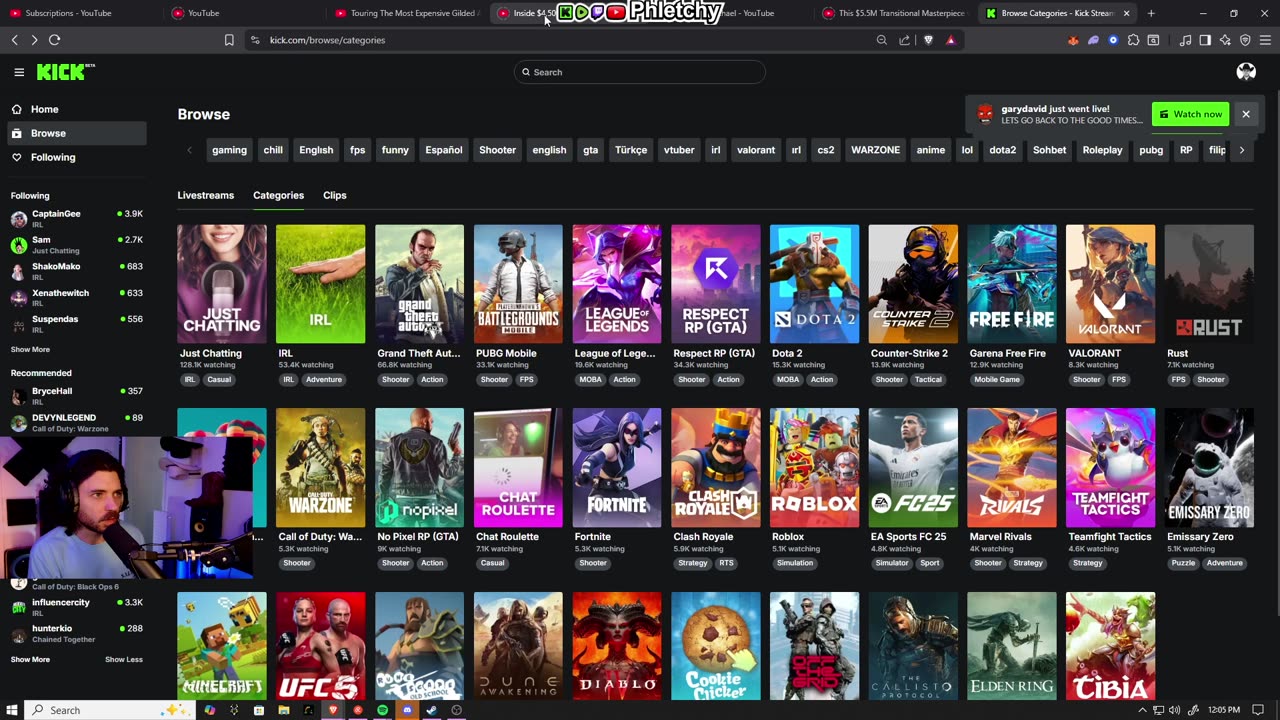
Task: Switch to the Clips tab
Action: point(335,195)
